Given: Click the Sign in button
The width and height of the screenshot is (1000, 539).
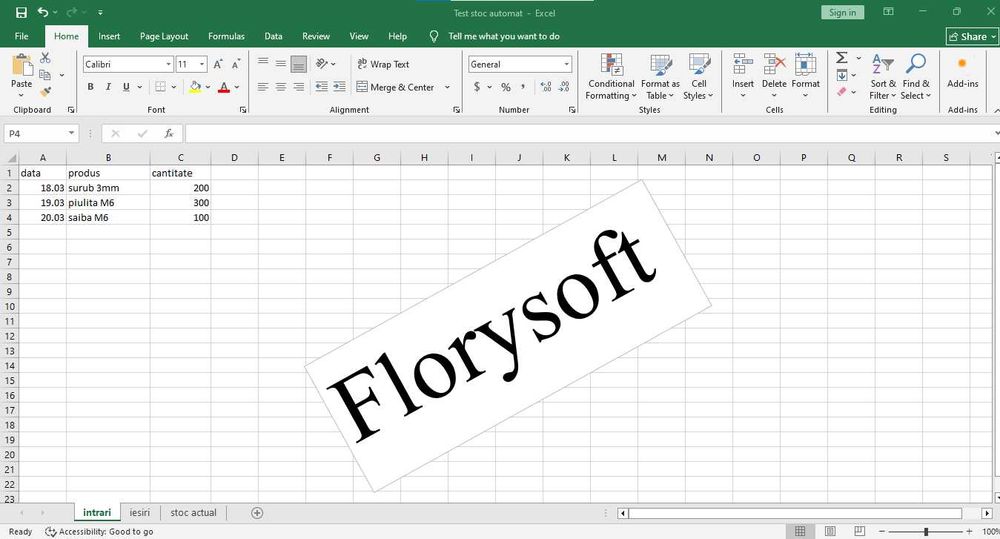Looking at the screenshot, I should [x=842, y=13].
